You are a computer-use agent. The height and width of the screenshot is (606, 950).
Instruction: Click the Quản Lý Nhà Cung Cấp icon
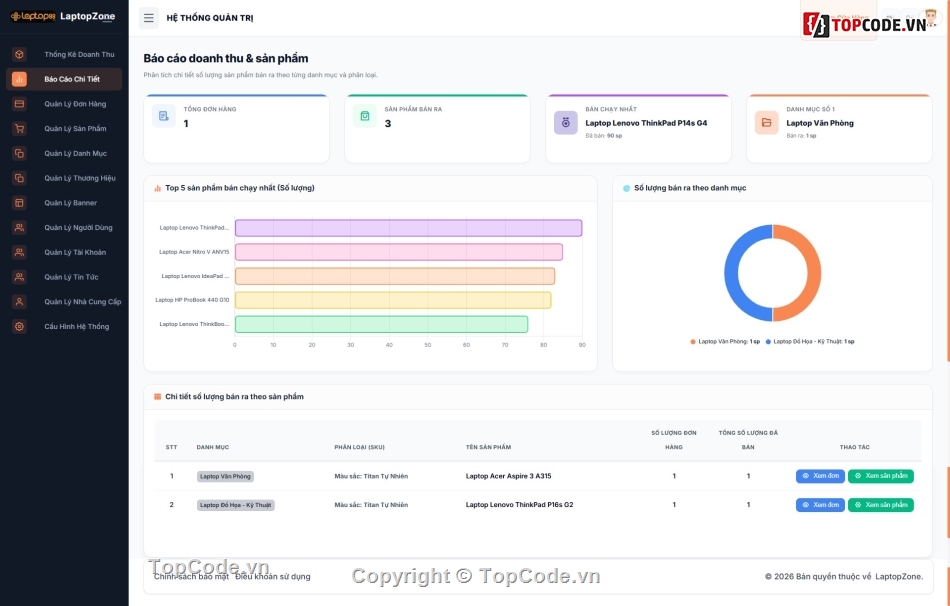tap(19, 302)
